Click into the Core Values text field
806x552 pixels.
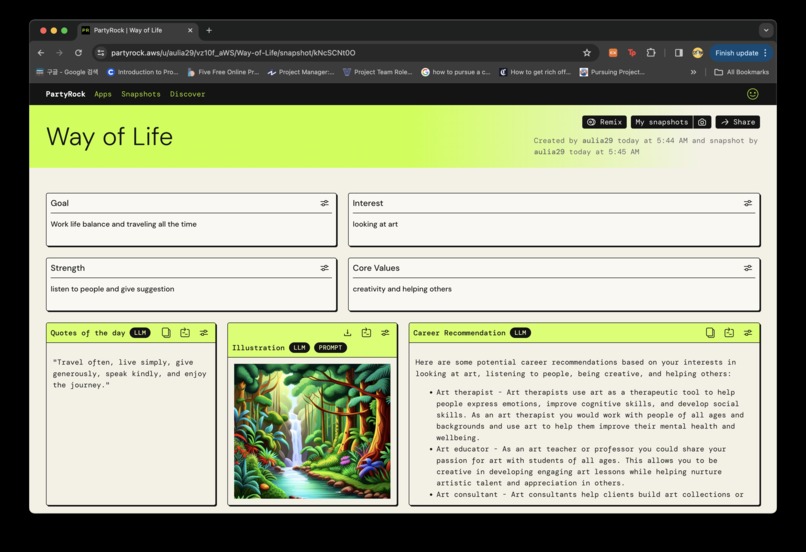pos(554,289)
